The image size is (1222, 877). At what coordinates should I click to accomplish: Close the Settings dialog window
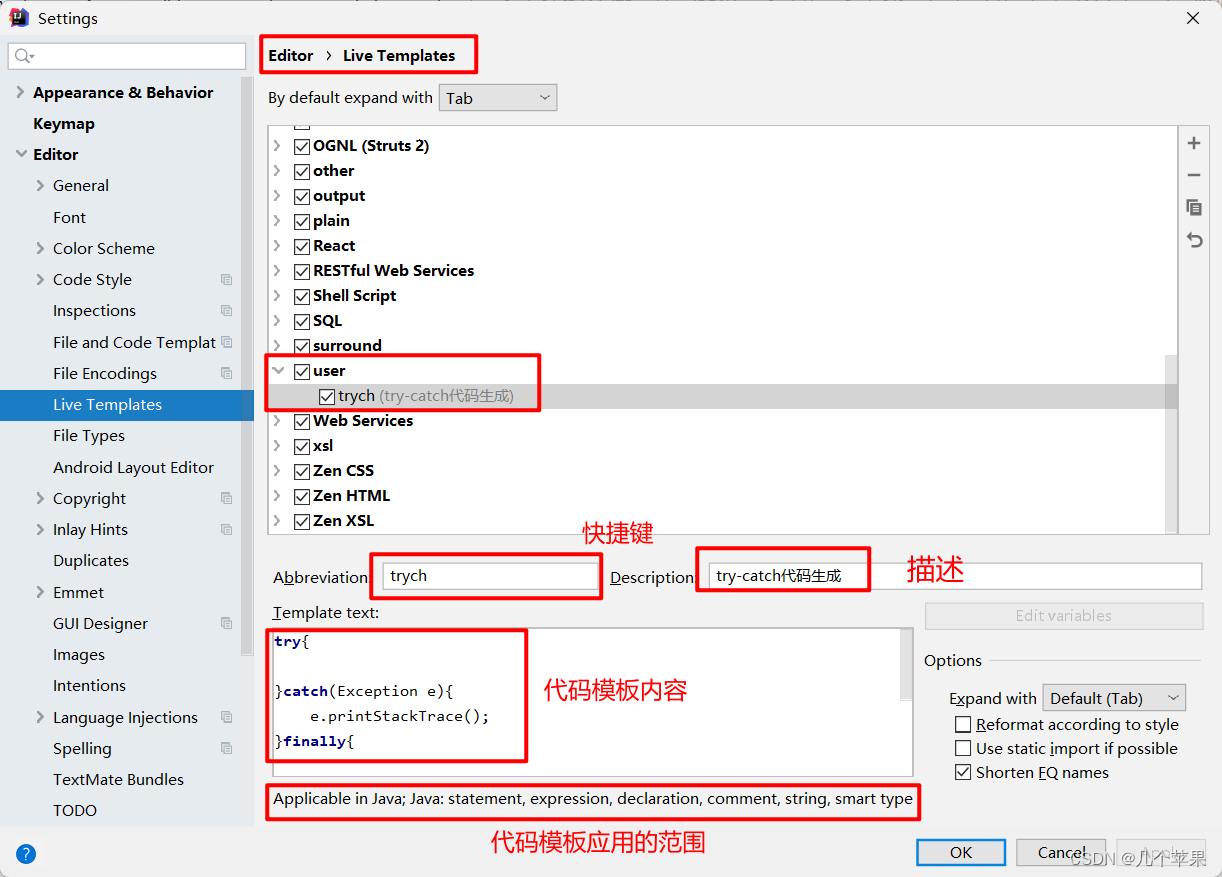pyautogui.click(x=1193, y=18)
